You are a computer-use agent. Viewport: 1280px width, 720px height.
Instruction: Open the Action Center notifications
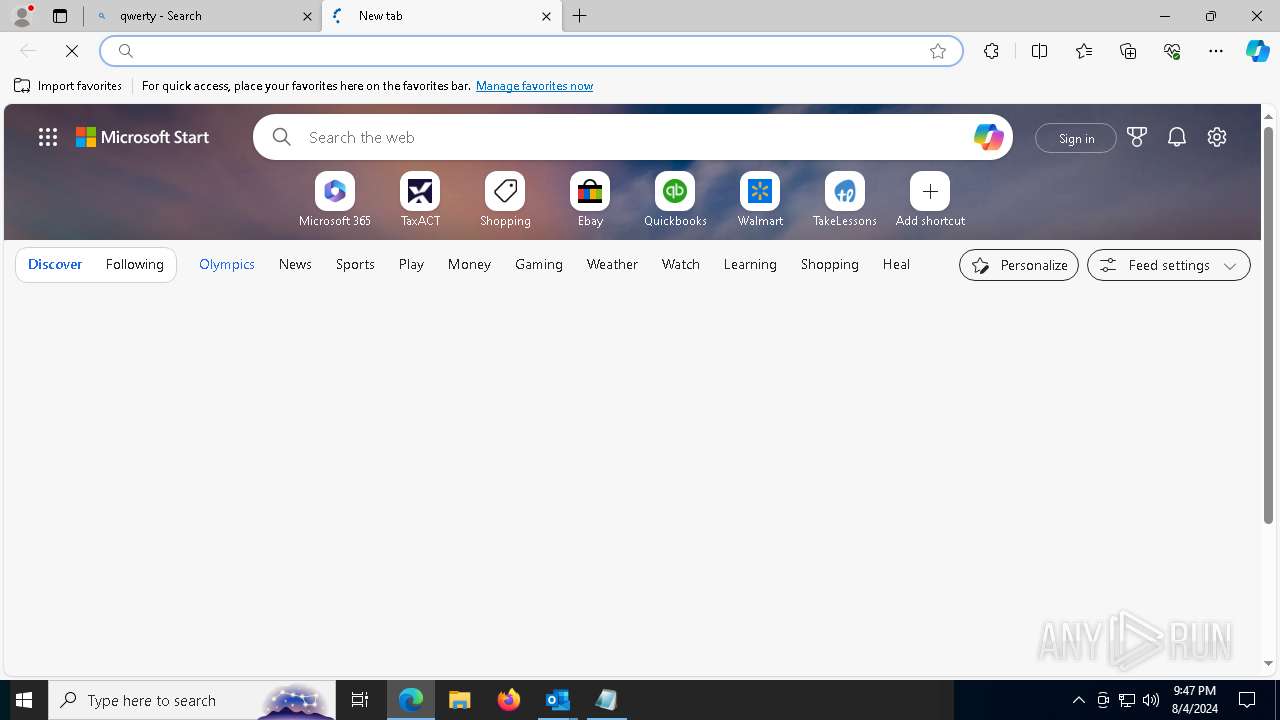coord(1247,700)
